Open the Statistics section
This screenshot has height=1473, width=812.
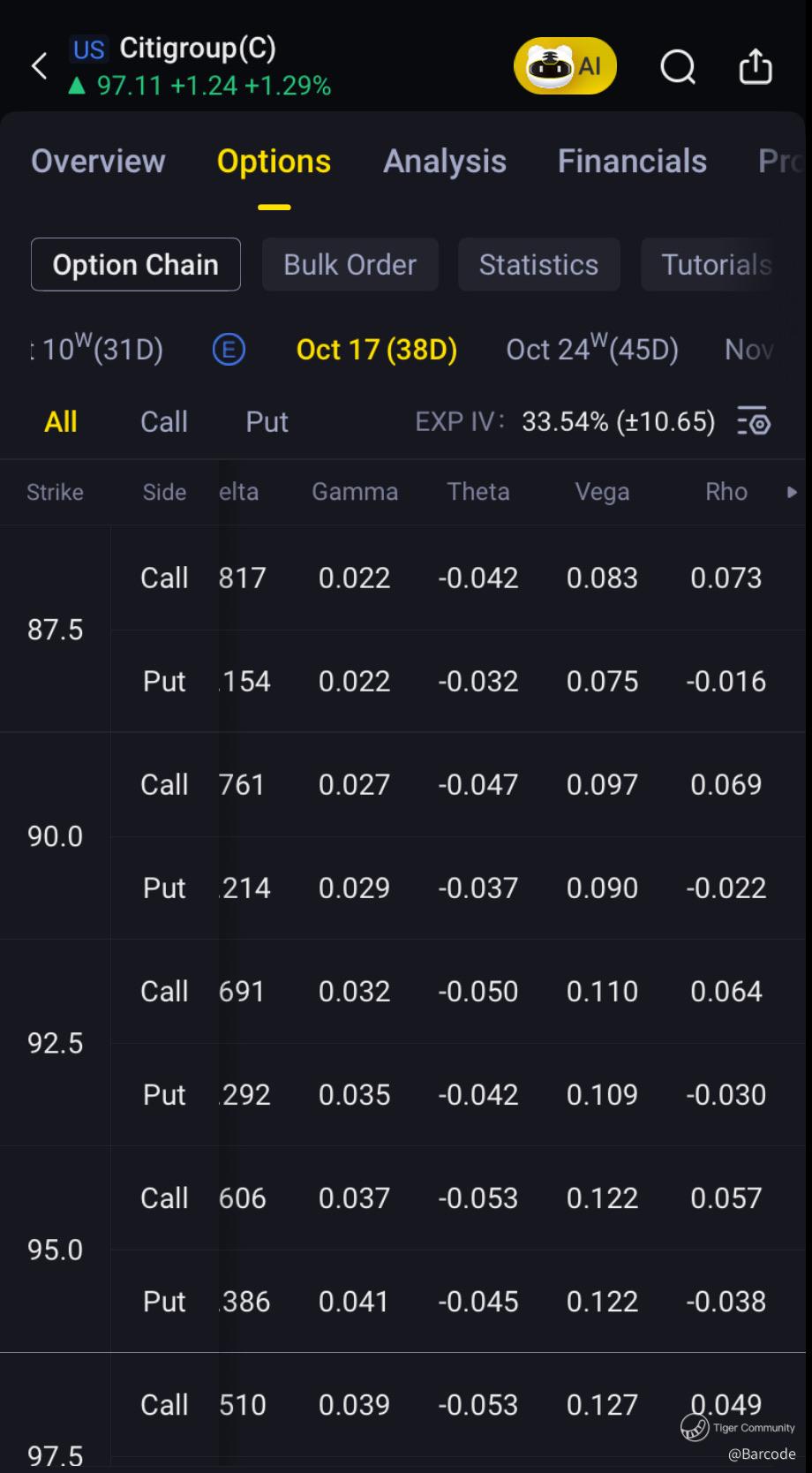pyautogui.click(x=538, y=265)
